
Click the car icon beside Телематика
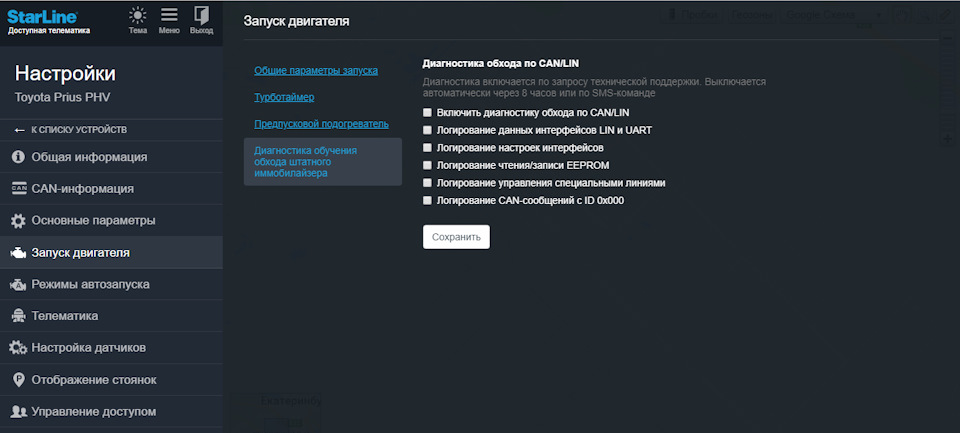pyautogui.click(x=19, y=316)
